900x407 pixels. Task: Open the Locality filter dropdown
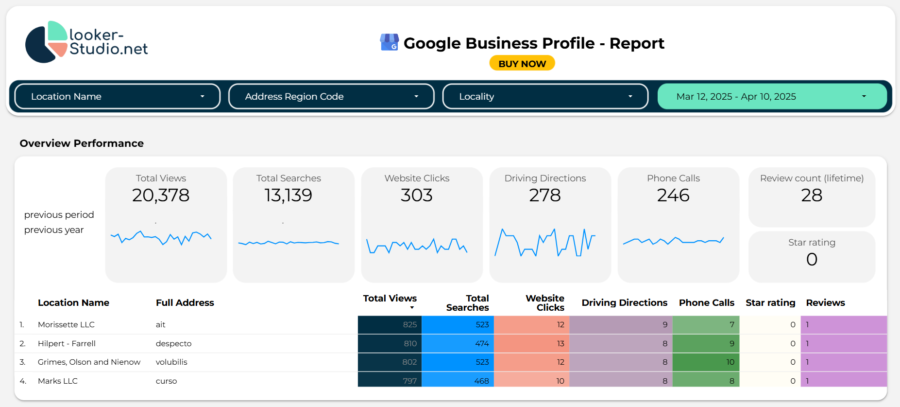[545, 96]
